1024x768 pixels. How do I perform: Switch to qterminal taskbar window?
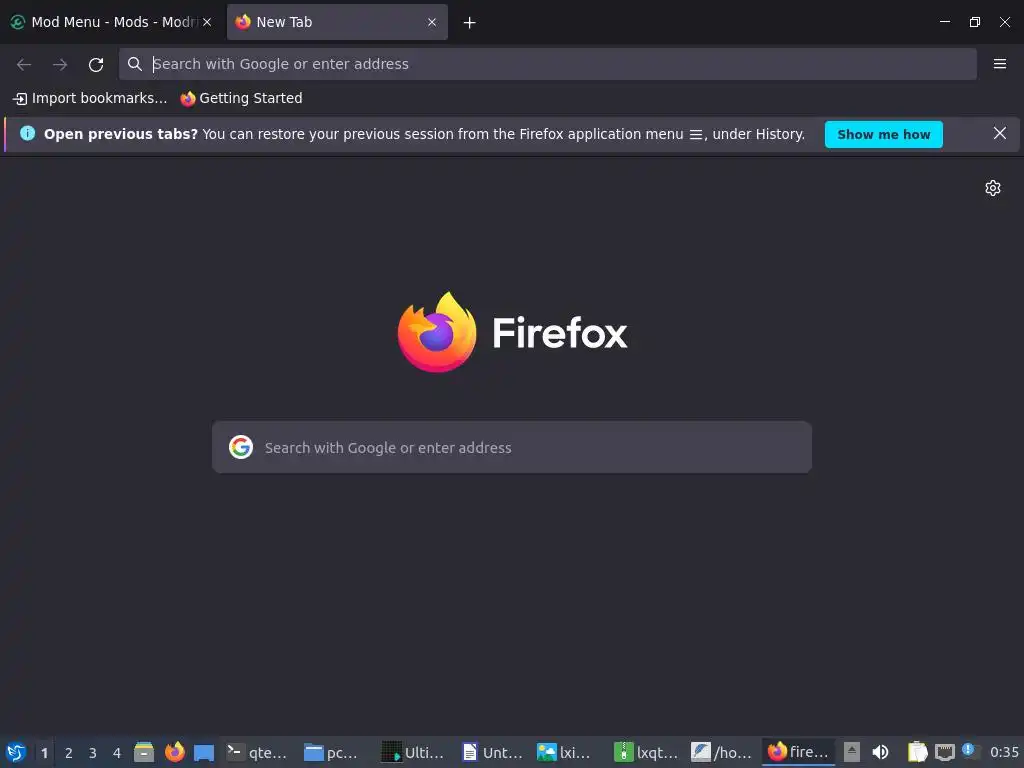click(x=256, y=752)
